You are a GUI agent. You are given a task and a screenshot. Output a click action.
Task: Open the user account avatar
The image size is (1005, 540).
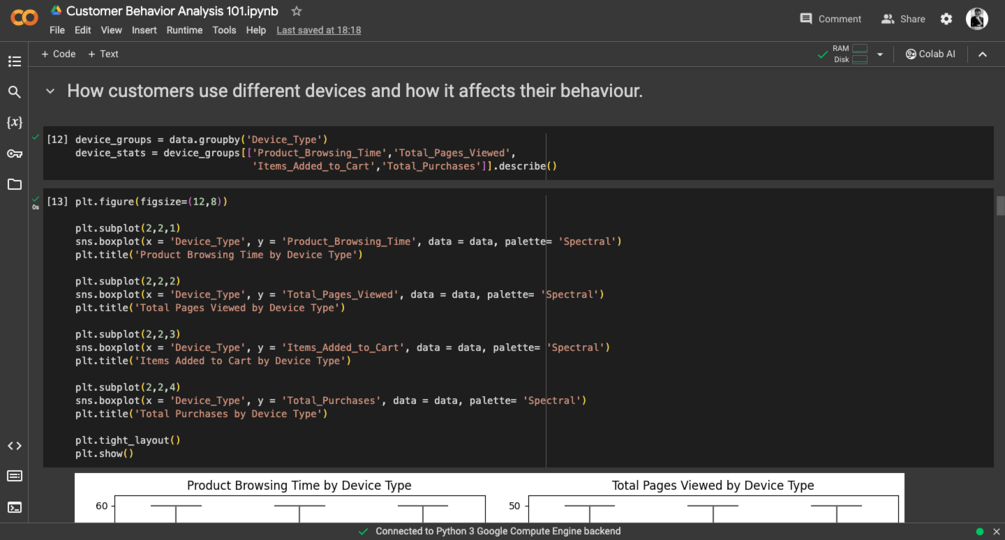[977, 19]
